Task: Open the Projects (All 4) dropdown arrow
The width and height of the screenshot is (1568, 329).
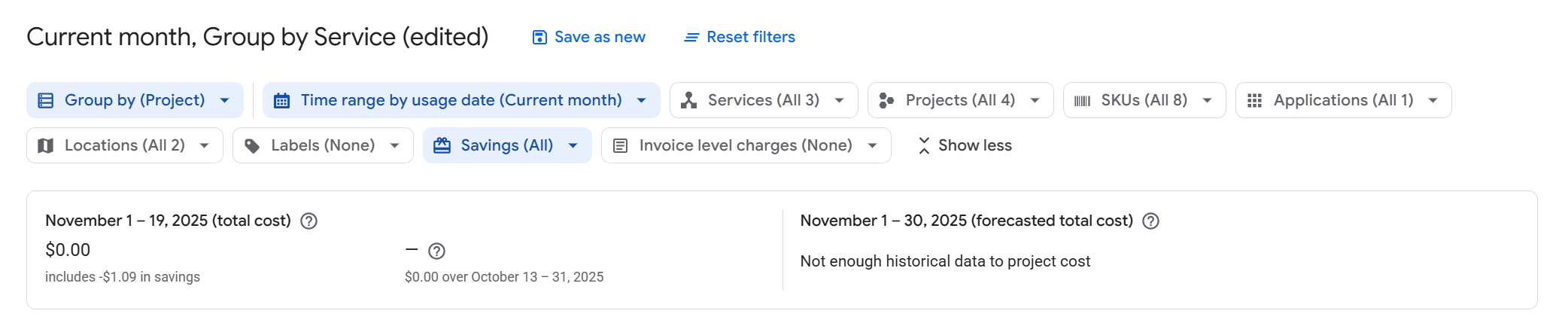Action: tap(1035, 100)
